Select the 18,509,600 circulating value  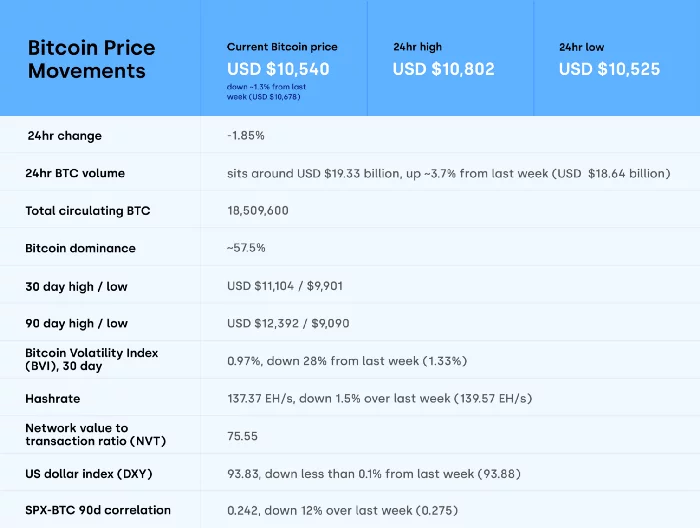[258, 210]
